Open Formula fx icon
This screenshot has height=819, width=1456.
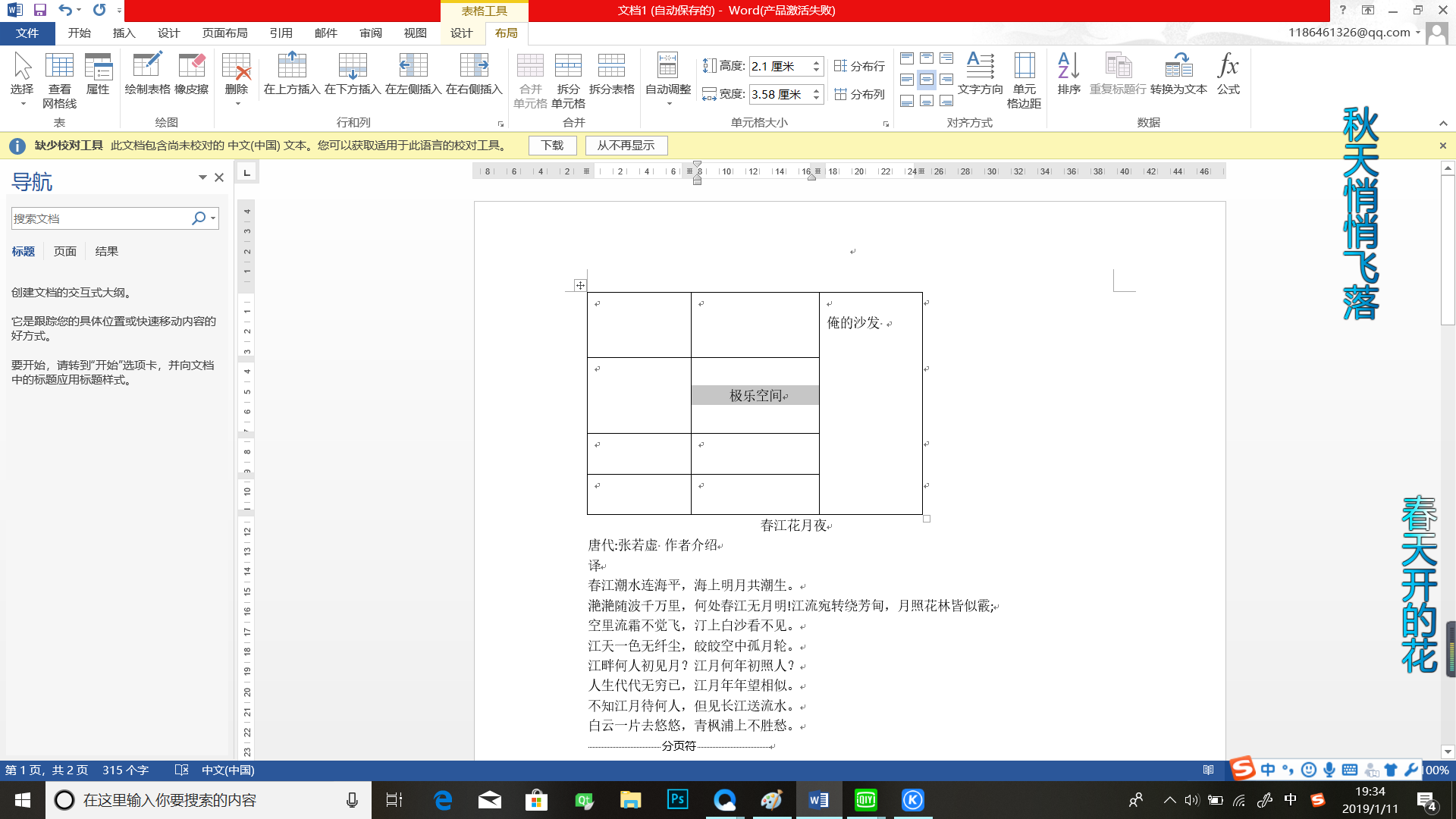pyautogui.click(x=1228, y=74)
